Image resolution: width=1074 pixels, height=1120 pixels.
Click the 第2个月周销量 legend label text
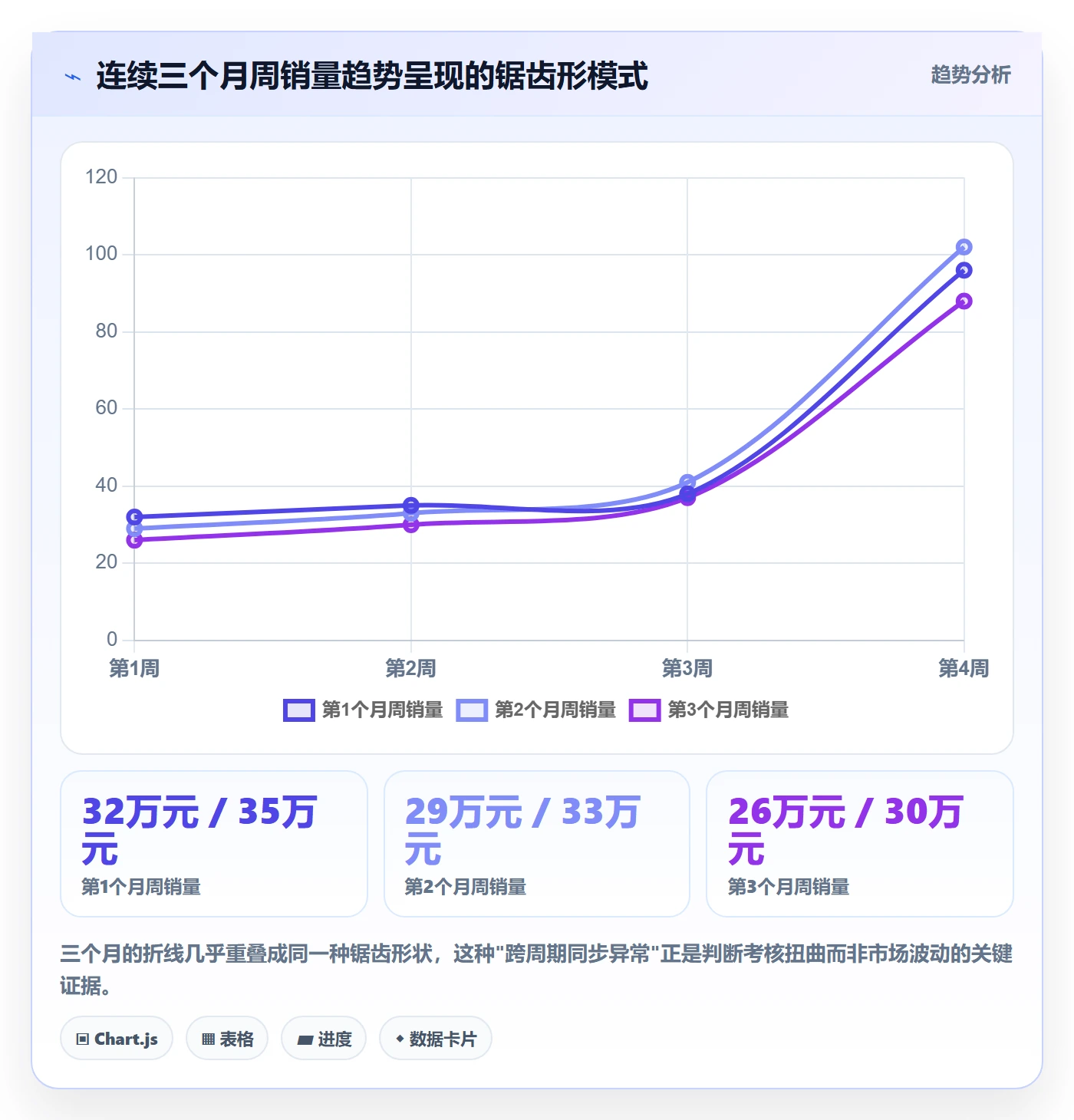(555, 710)
